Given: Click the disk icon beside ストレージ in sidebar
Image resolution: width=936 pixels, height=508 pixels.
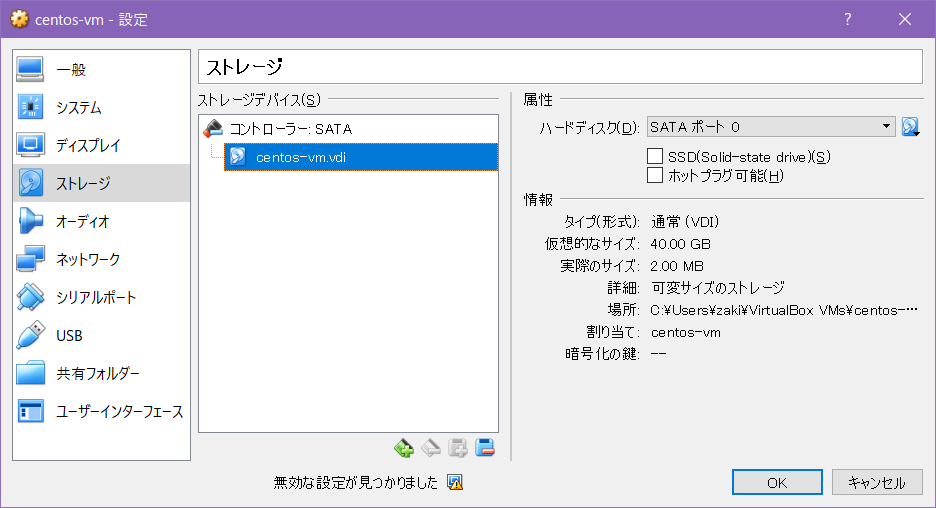Looking at the screenshot, I should click(x=30, y=183).
